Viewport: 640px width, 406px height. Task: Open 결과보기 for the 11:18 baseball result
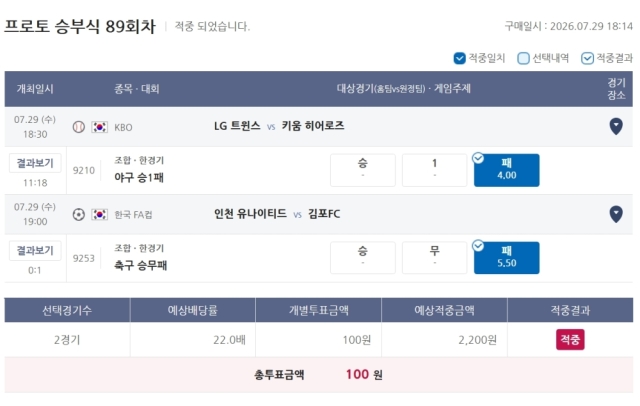35,163
